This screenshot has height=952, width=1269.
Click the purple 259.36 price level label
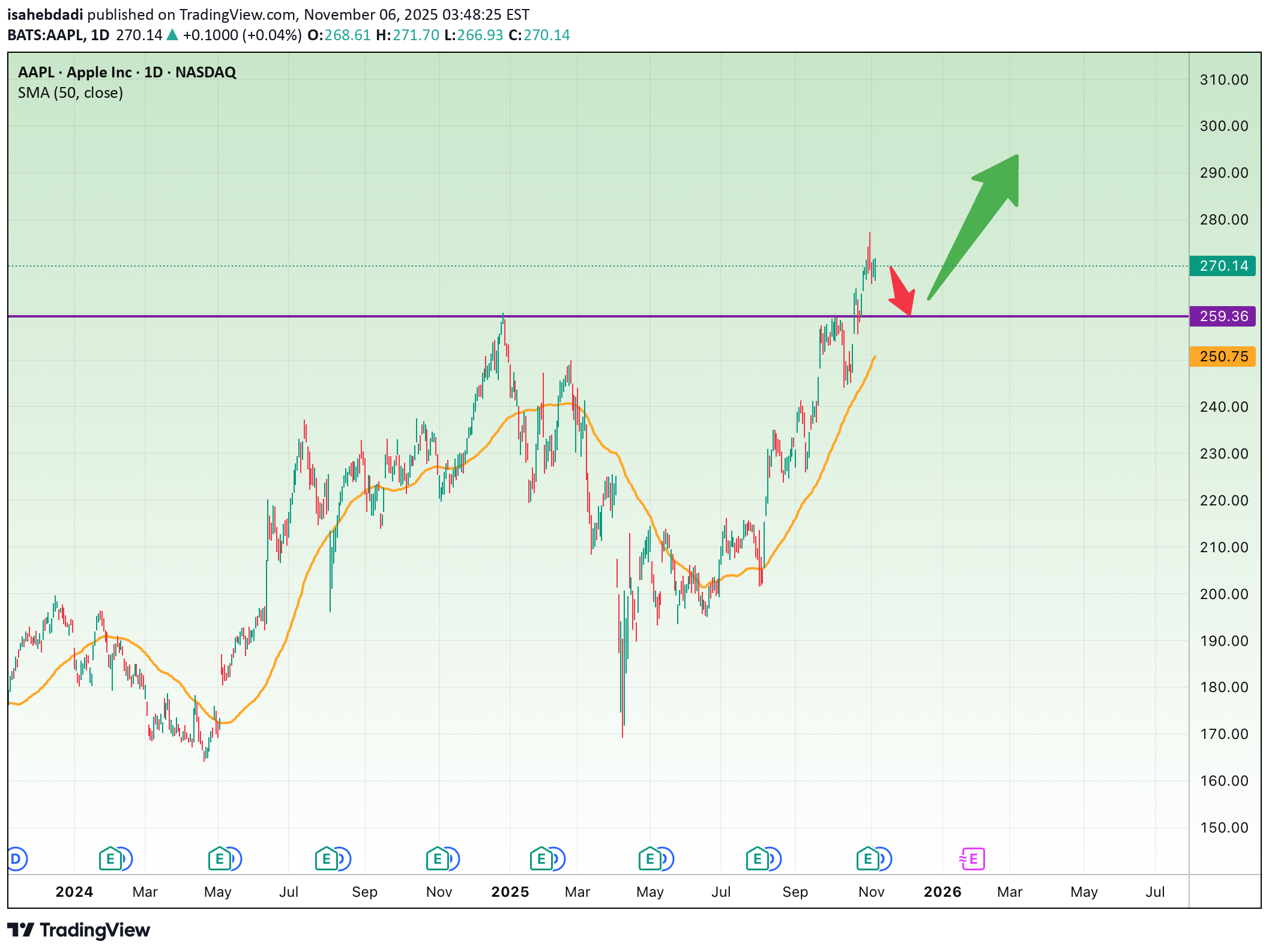click(1223, 316)
